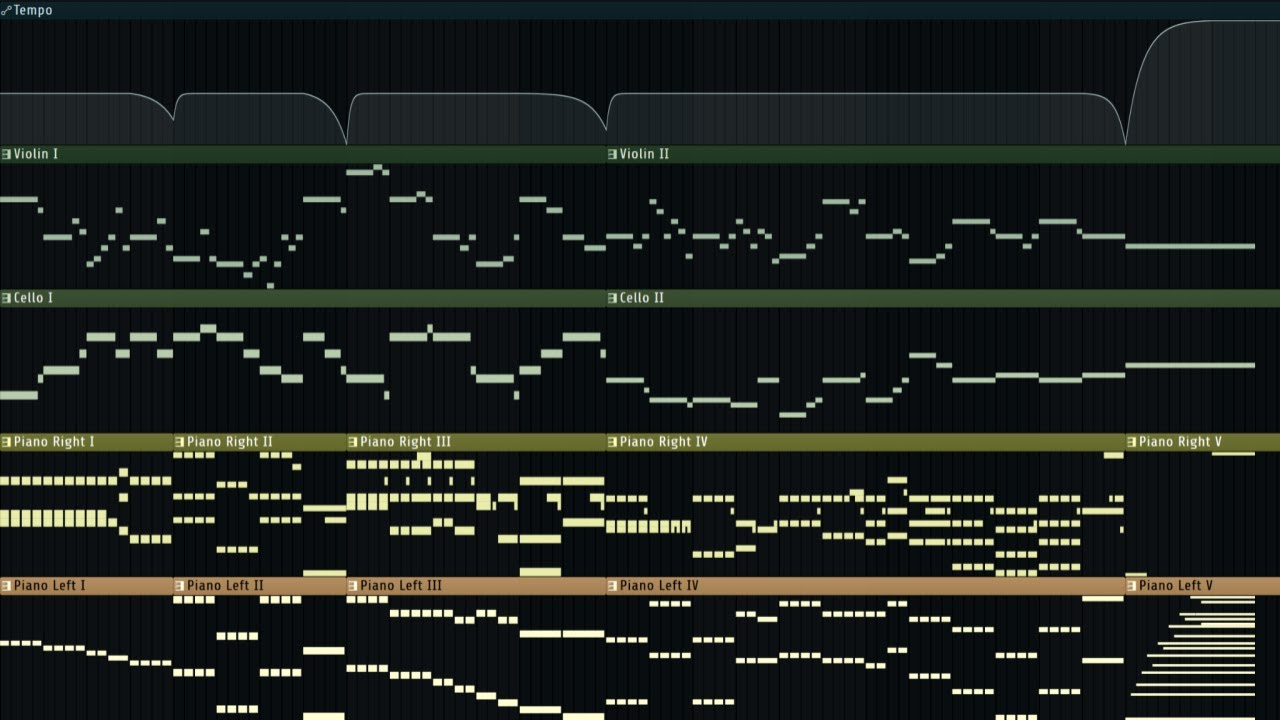Pick the Cello II clip title

point(642,298)
